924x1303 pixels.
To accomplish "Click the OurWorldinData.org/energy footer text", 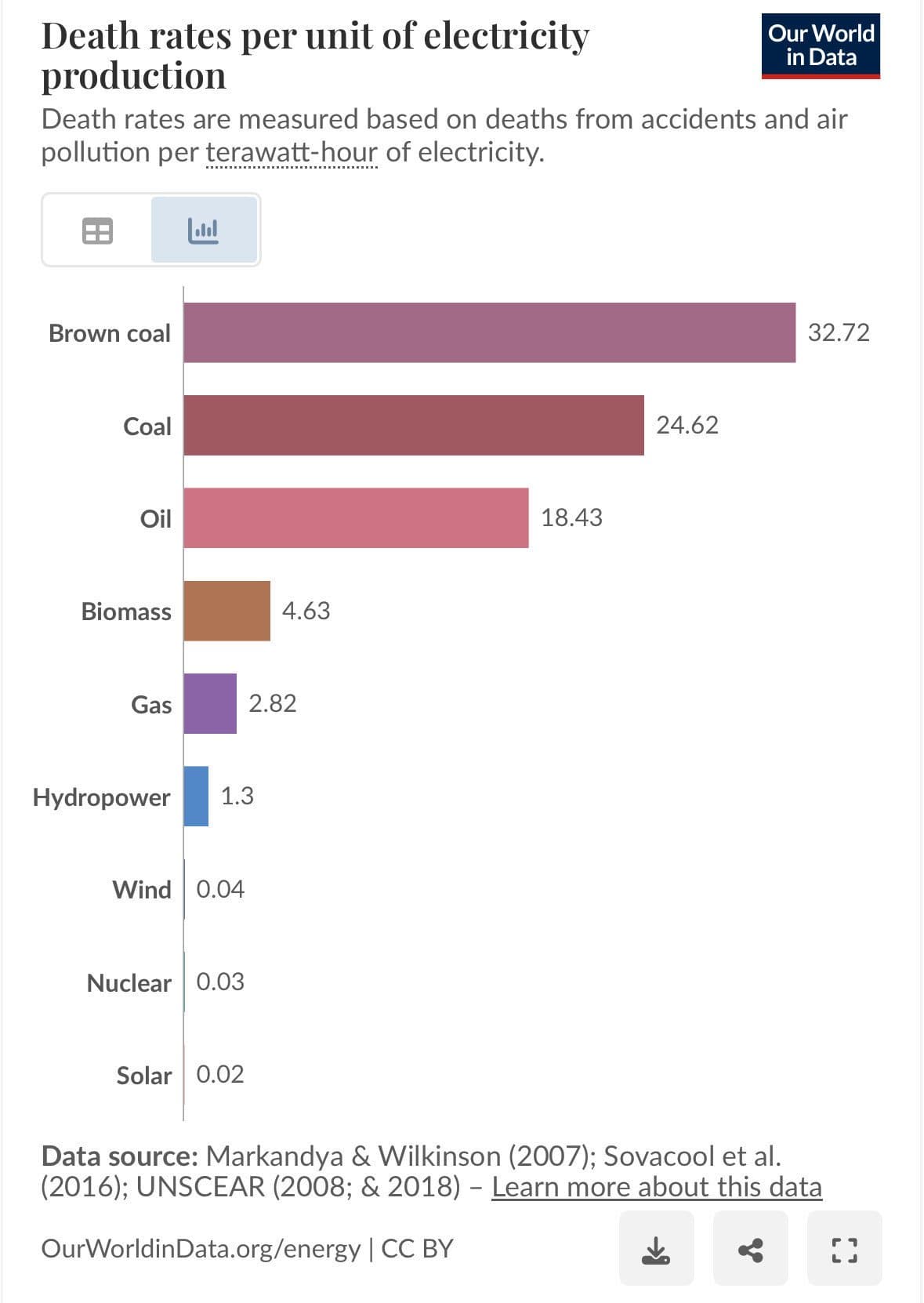I will click(200, 1249).
